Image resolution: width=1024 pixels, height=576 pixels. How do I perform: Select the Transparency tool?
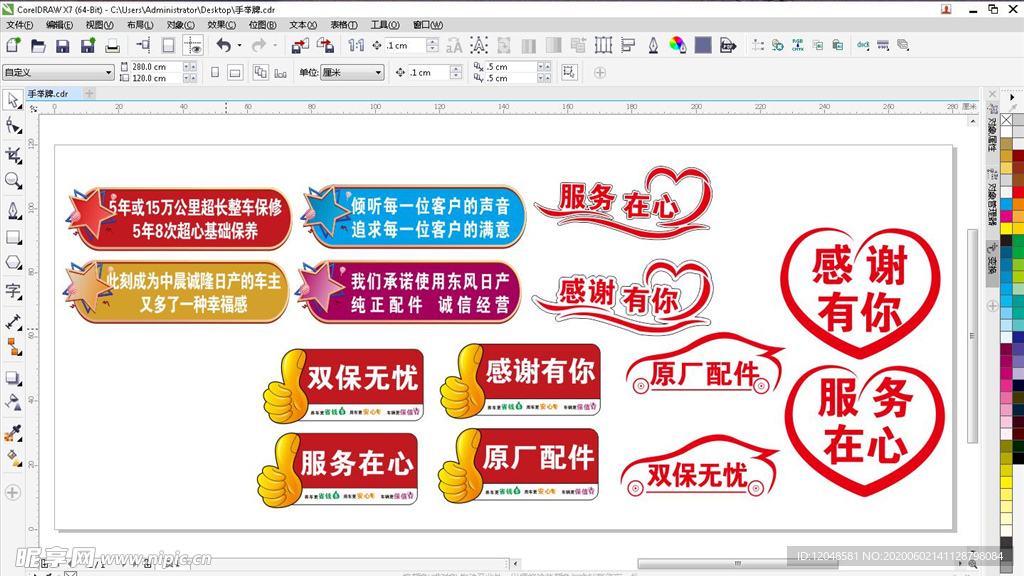[12, 403]
